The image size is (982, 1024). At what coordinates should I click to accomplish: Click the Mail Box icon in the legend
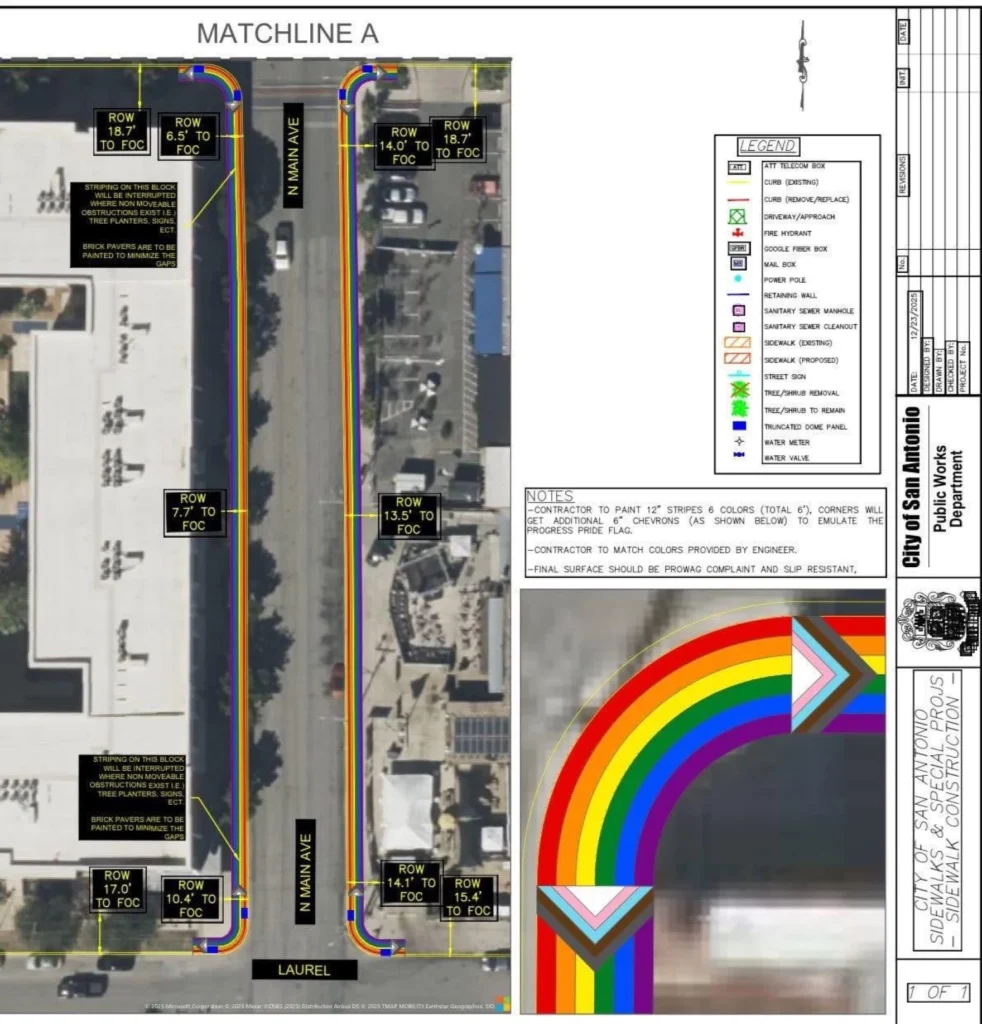click(x=738, y=265)
